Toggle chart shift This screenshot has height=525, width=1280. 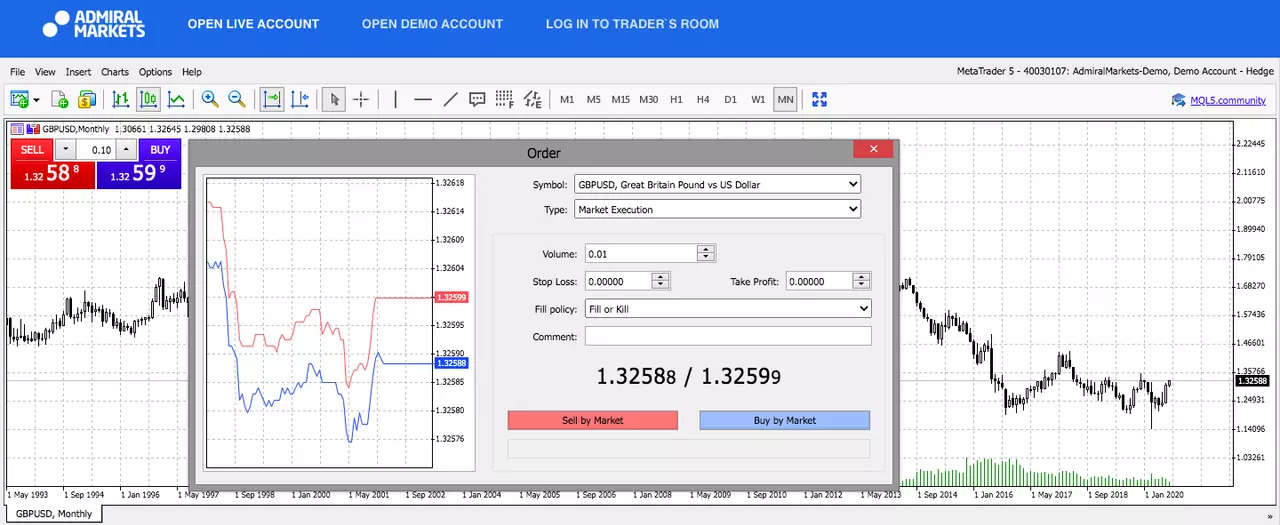coord(299,99)
